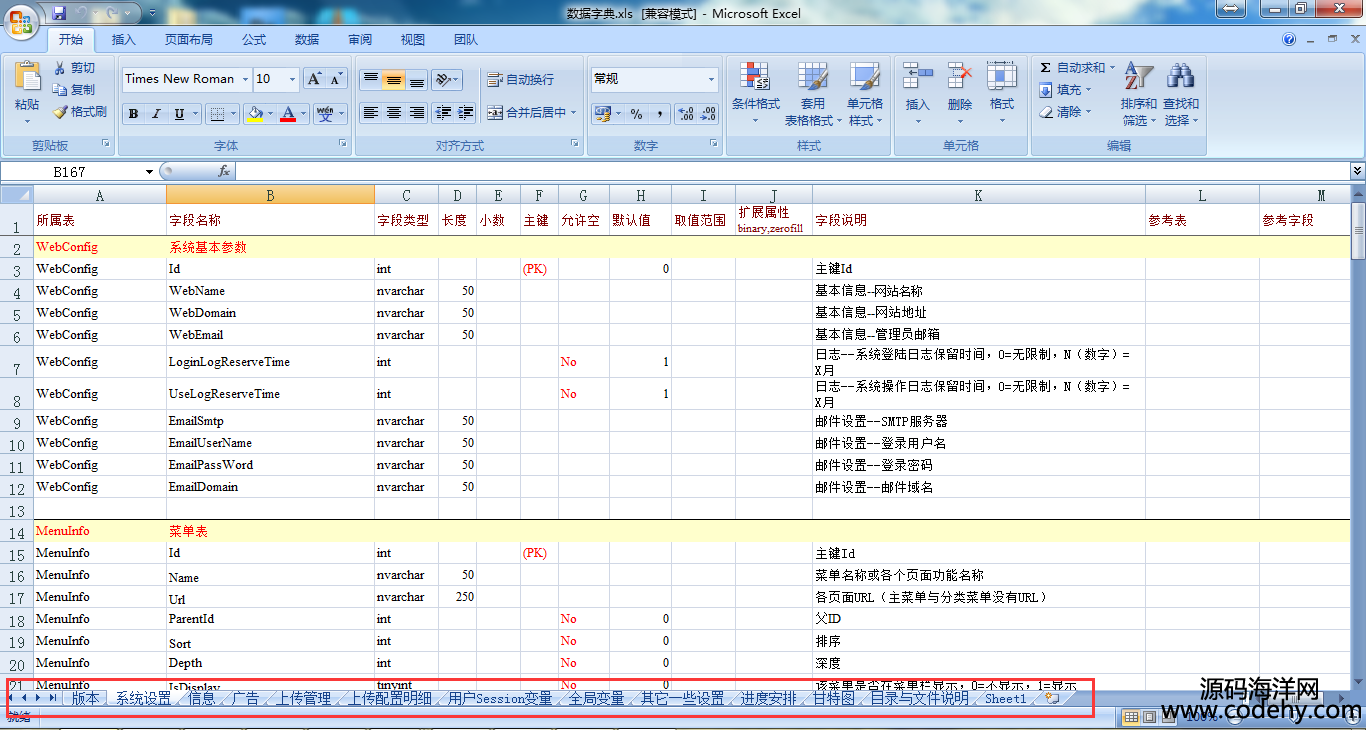Click the increase font size icon
1366x730 pixels.
[314, 79]
